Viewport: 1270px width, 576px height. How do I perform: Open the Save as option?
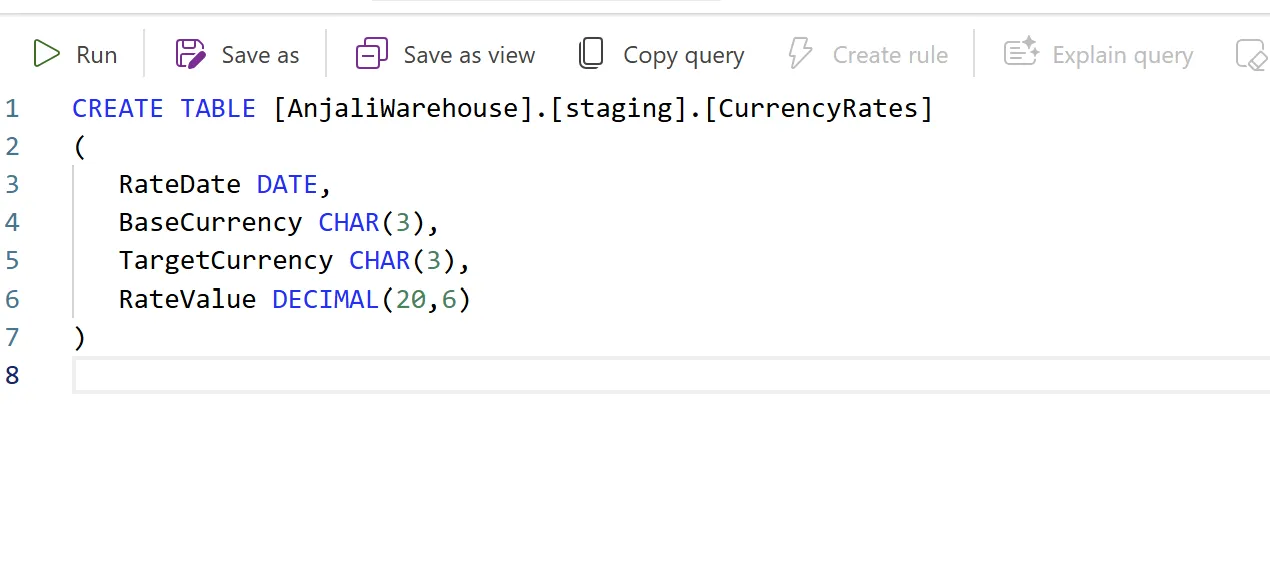pyautogui.click(x=237, y=54)
